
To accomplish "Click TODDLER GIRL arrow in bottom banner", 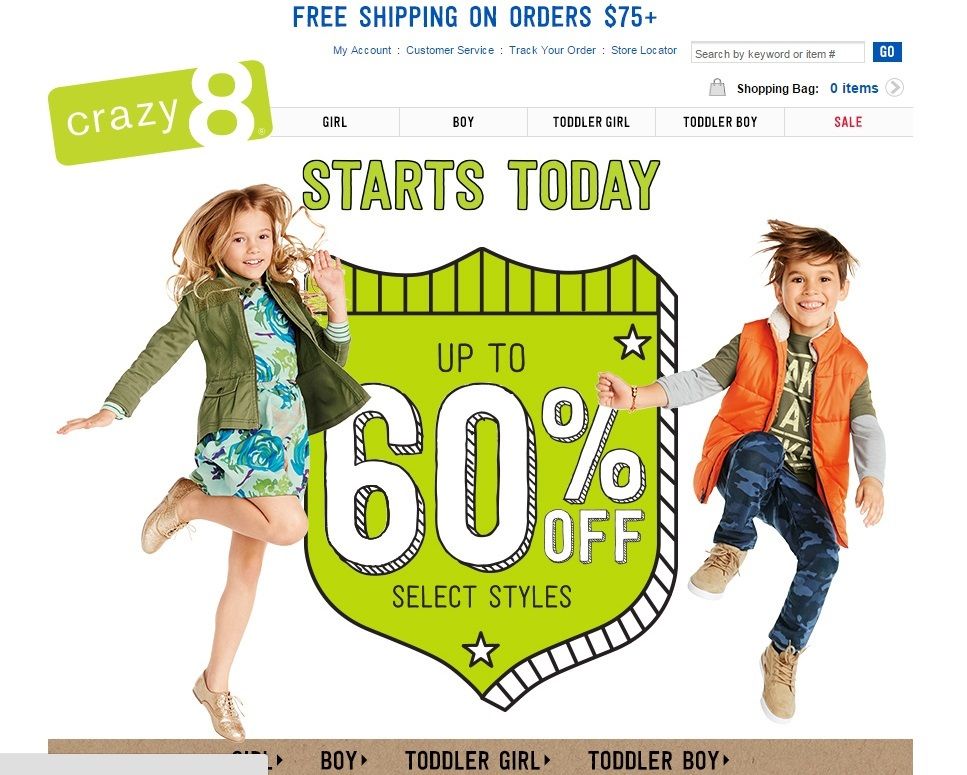I will (x=478, y=760).
